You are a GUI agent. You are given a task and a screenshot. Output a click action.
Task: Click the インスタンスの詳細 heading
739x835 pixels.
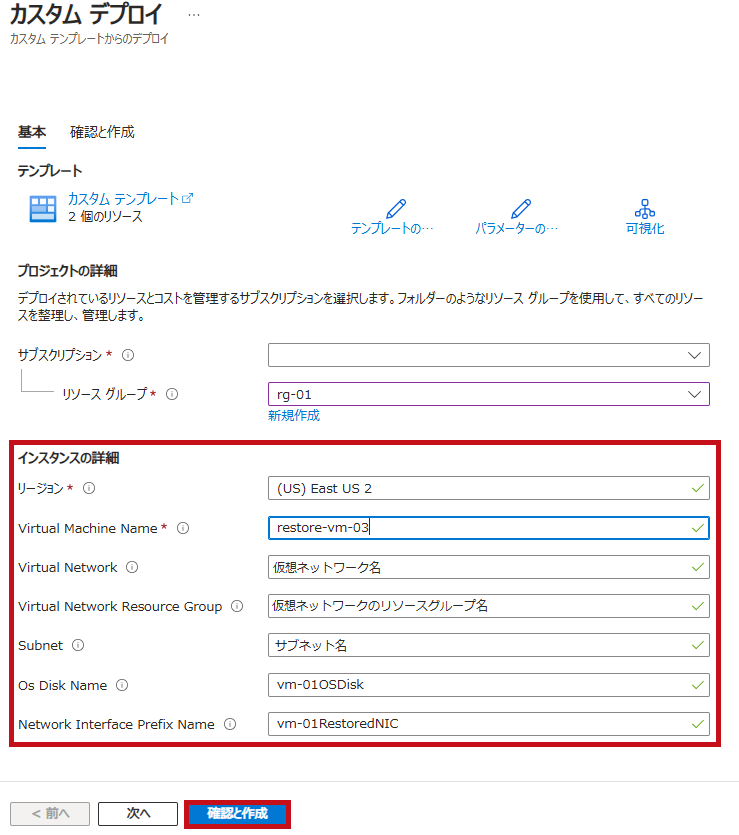point(69,458)
